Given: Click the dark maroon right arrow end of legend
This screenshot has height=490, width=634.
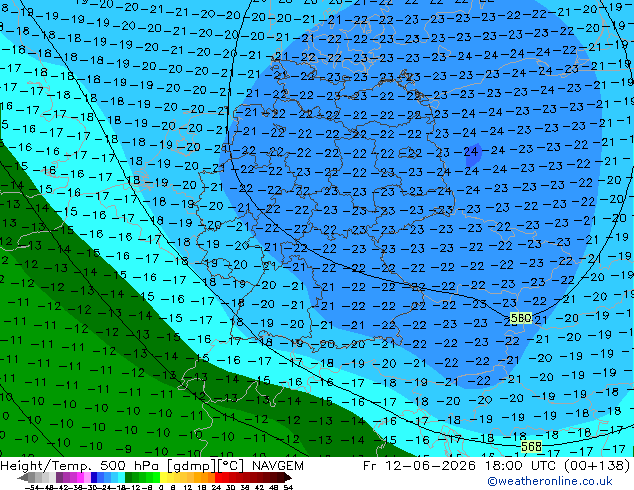Looking at the screenshot, I should coord(288,478).
